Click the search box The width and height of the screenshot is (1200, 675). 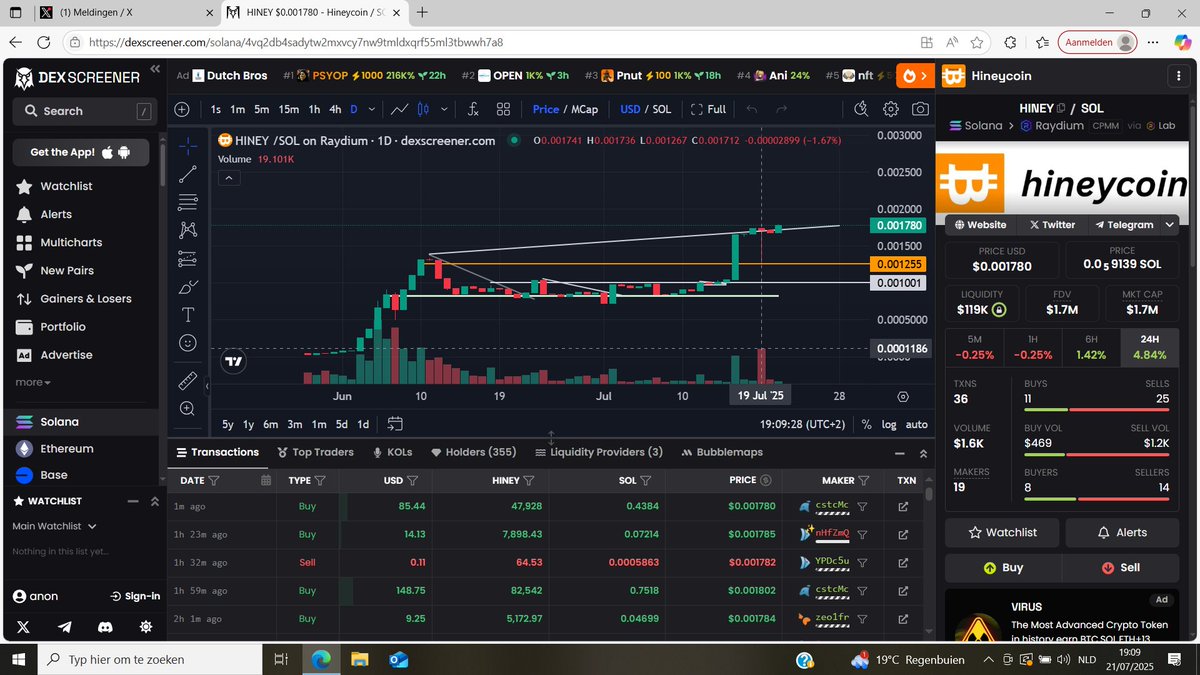point(83,111)
